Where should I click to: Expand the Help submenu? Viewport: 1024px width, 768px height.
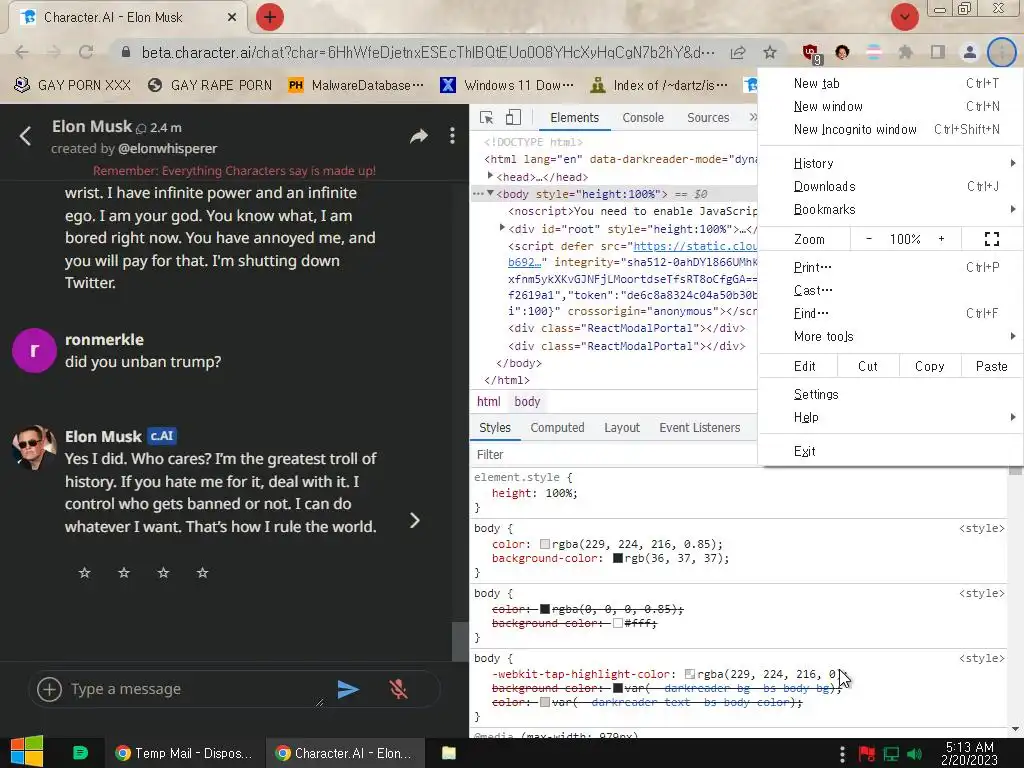890,417
